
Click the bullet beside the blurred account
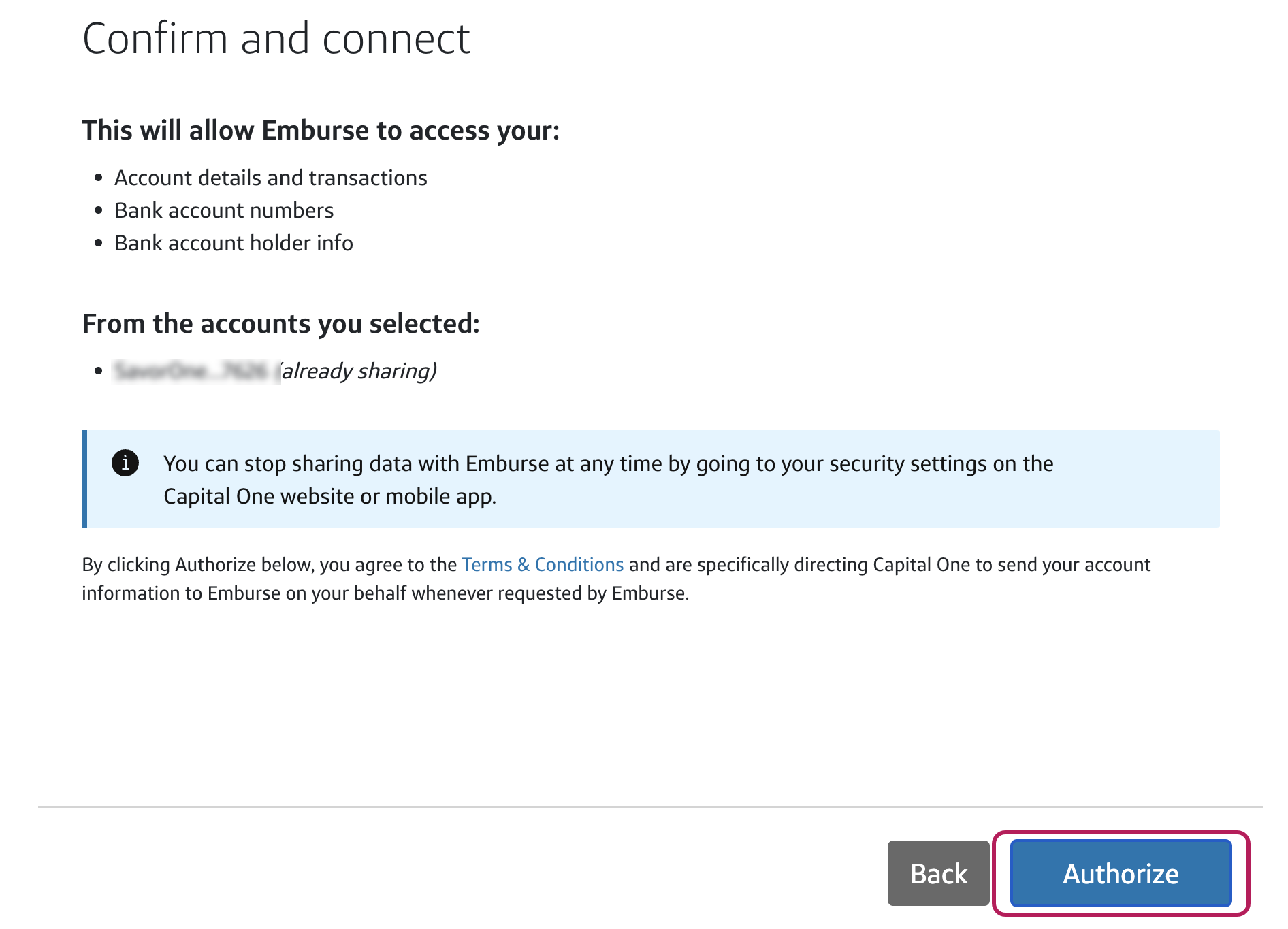click(x=99, y=371)
